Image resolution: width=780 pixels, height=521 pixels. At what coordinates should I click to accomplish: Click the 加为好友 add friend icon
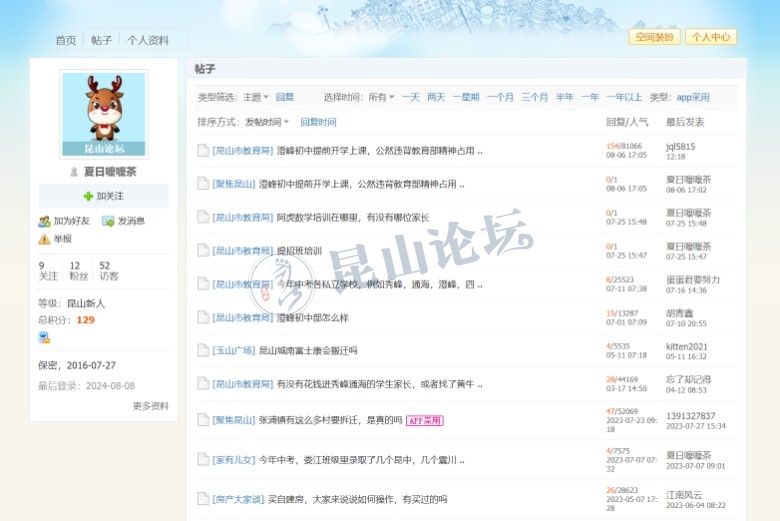(x=44, y=221)
